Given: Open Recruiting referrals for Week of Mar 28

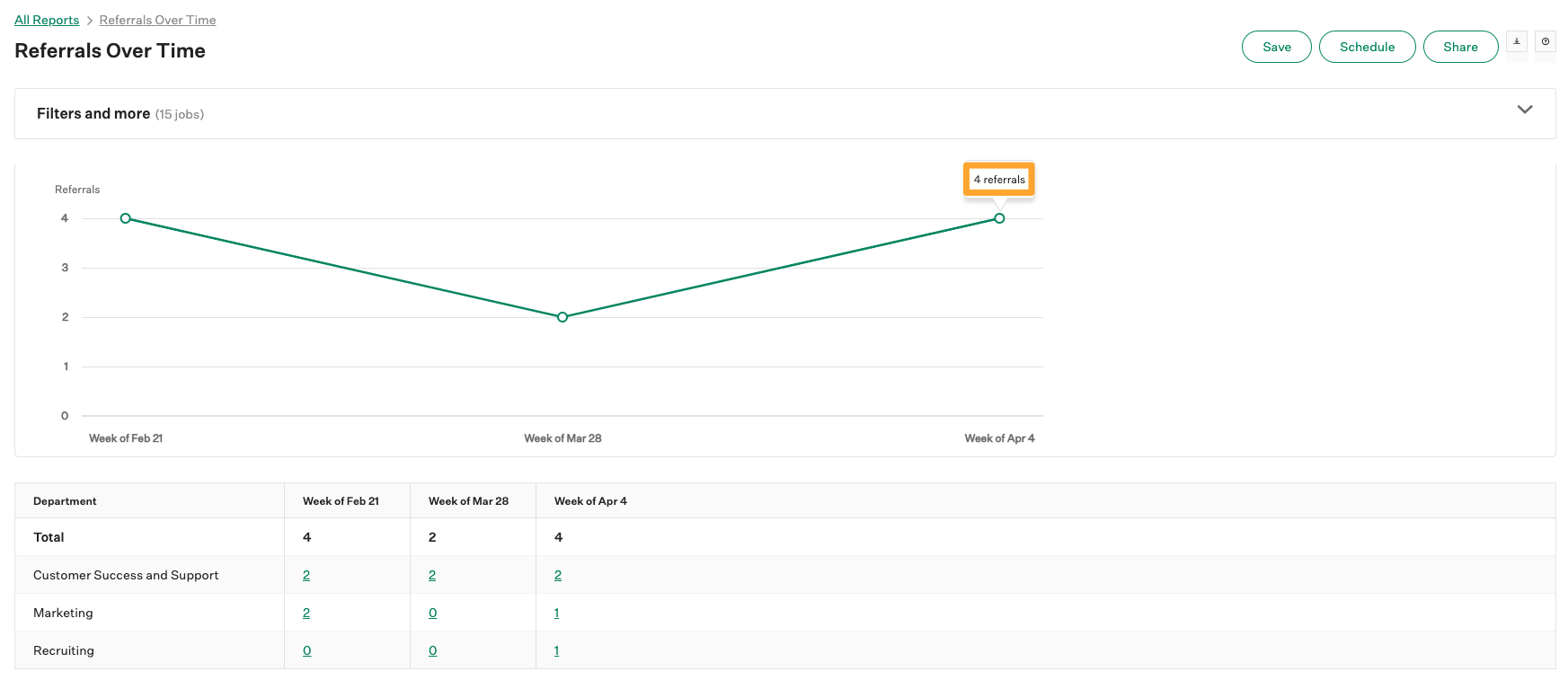Looking at the screenshot, I should pos(433,650).
